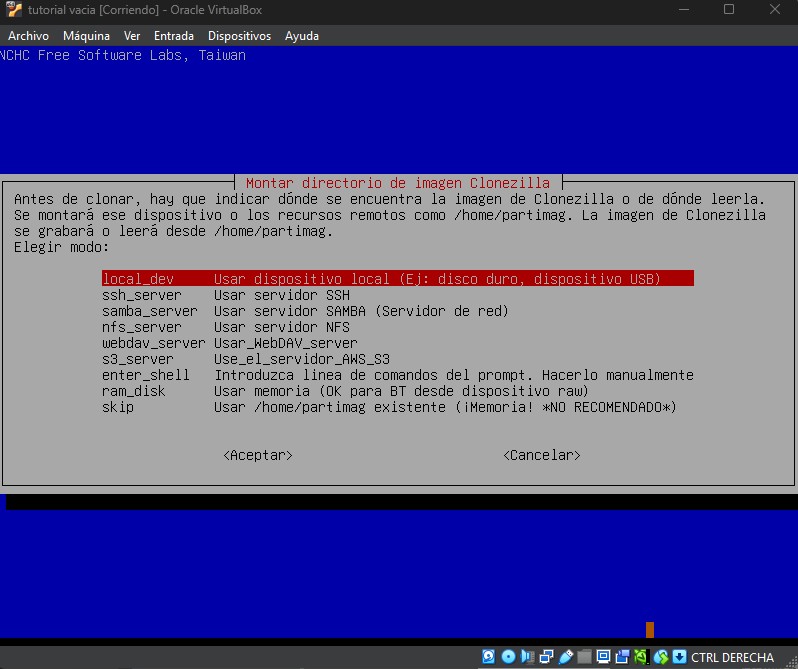The height and width of the screenshot is (669, 798).
Task: Click the recording status icon
Action: click(x=622, y=656)
